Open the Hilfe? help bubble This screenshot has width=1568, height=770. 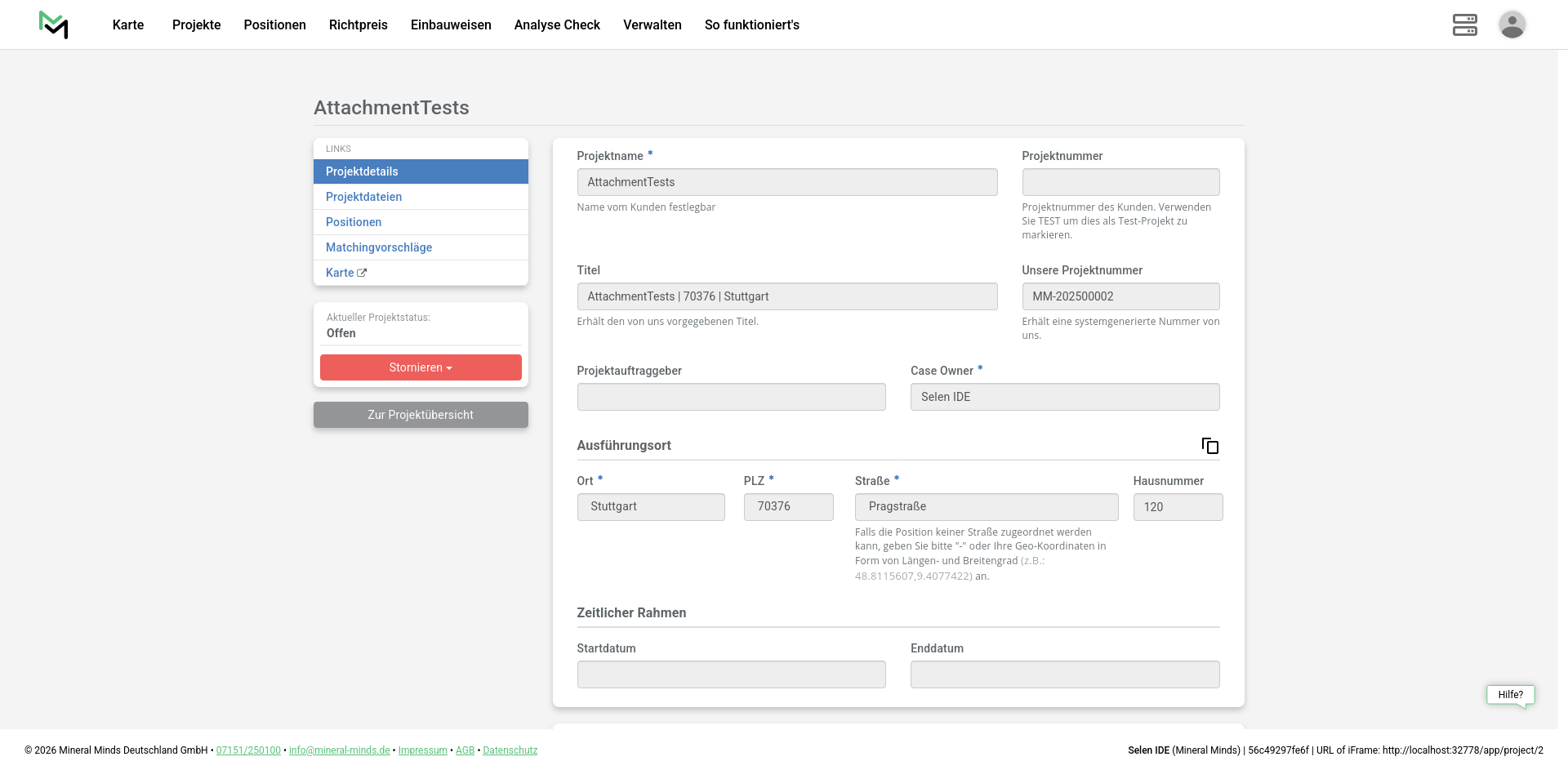coord(1510,695)
